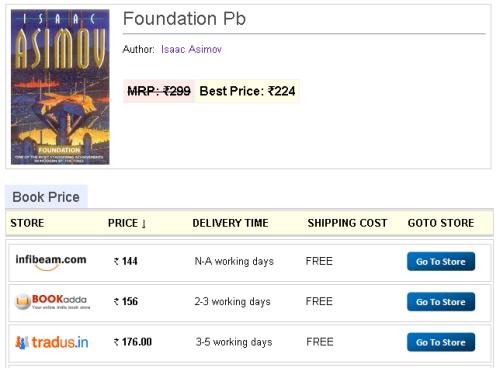The width and height of the screenshot is (500, 368).
Task: Go to store for infibeam.com
Action: point(441,261)
